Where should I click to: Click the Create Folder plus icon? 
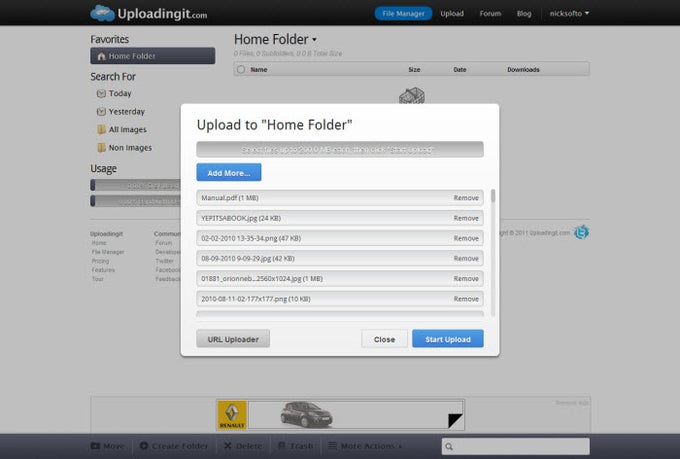pyautogui.click(x=144, y=446)
